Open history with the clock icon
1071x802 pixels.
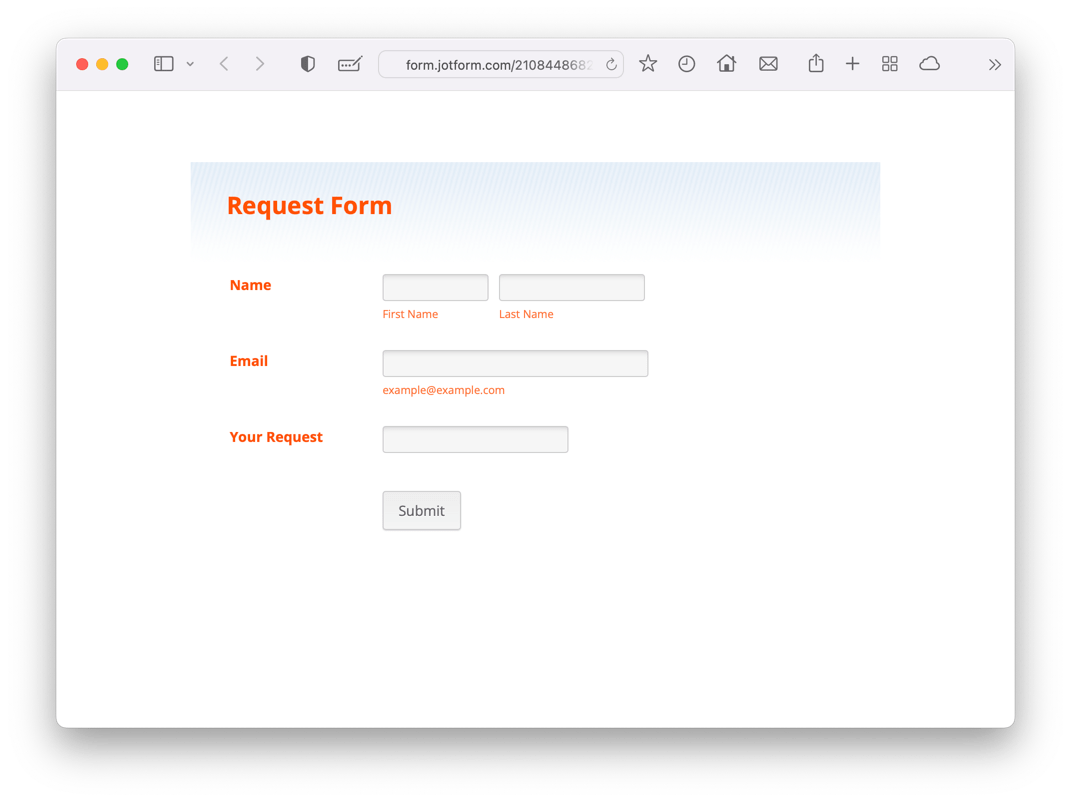(x=686, y=64)
